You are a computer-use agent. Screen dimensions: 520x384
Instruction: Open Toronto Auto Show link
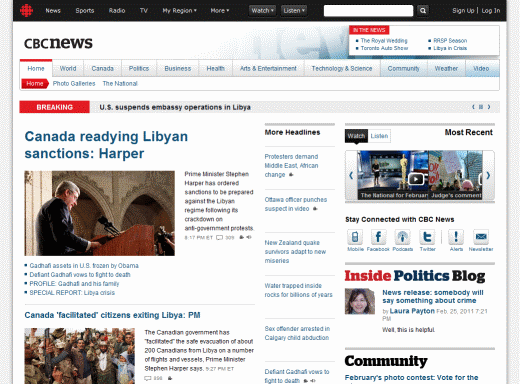(384, 48)
